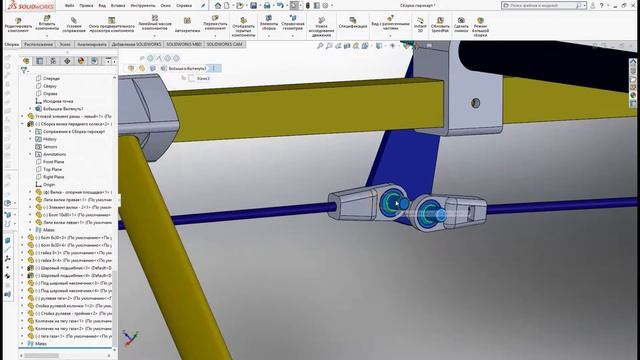Viewport: 640px width, 360px height.
Task: Collapse Сборка вилка переднего колеса node
Action: (22, 124)
